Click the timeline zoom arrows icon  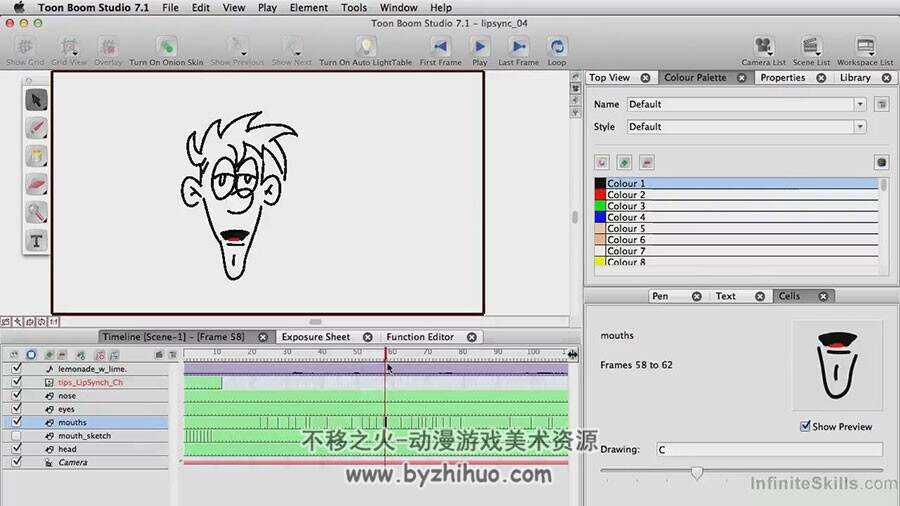point(573,355)
